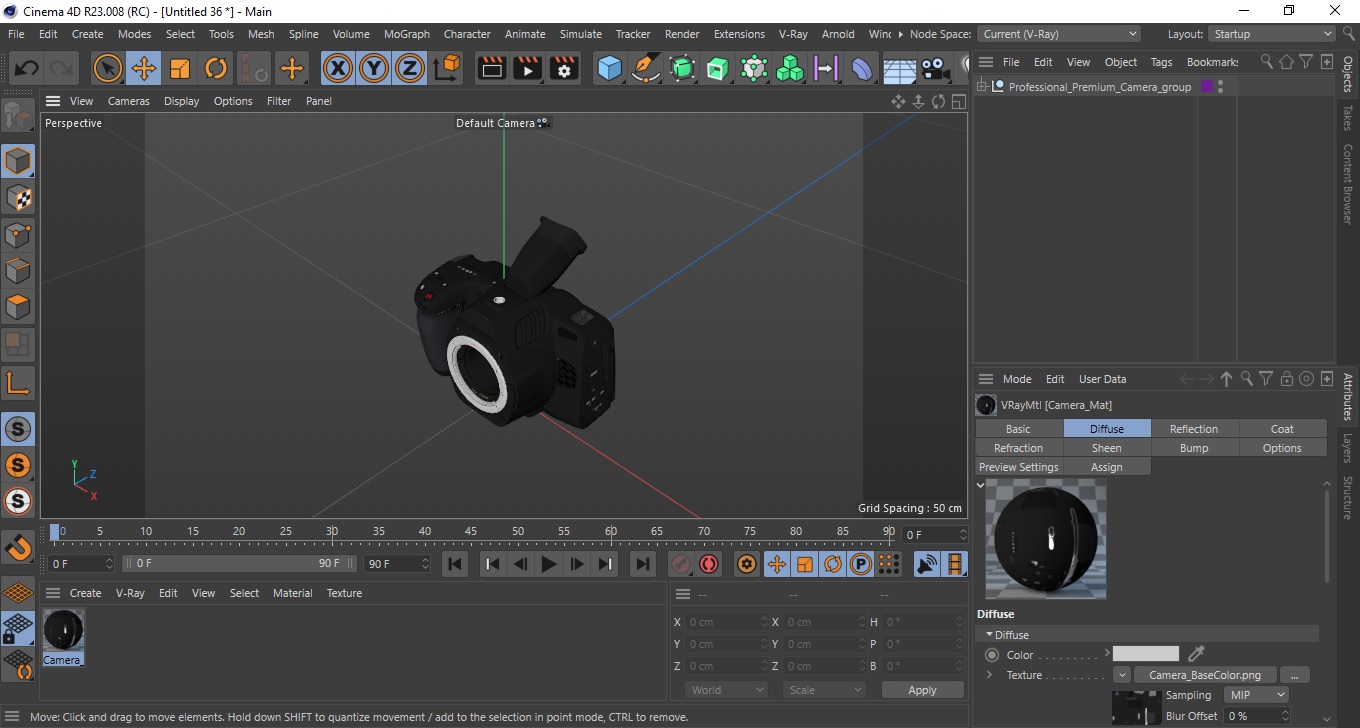
Task: Open the V-Ray menu
Action: [793, 34]
